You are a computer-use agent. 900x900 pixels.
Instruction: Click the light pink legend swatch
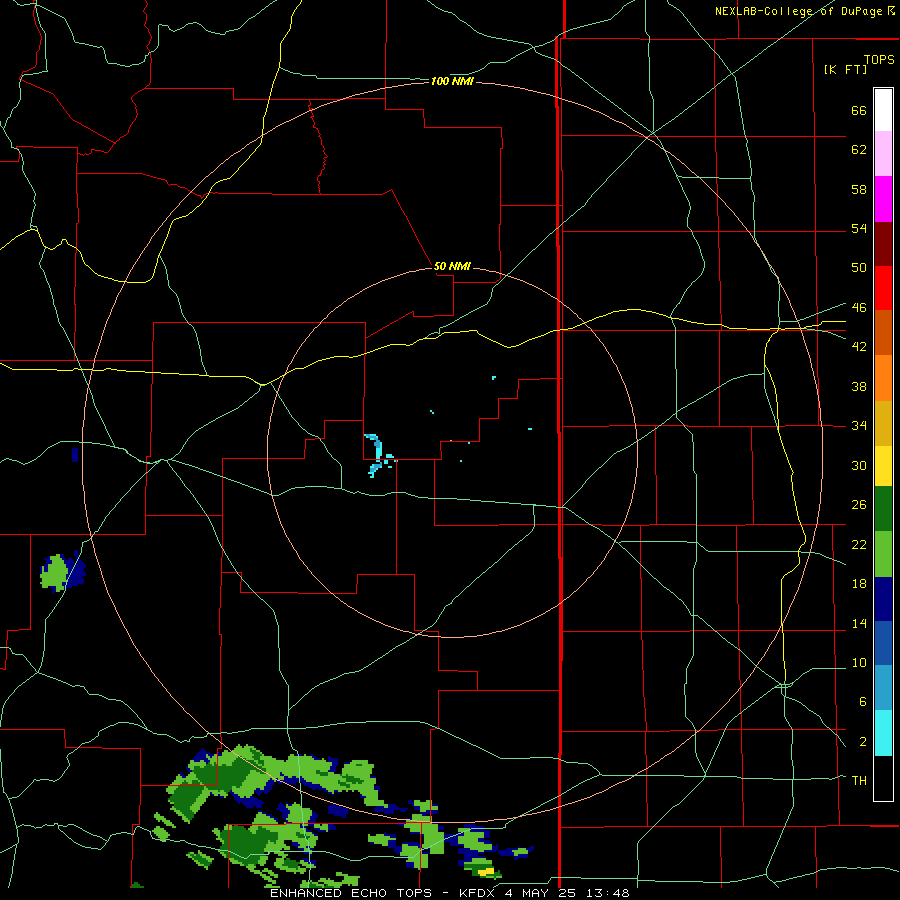click(883, 154)
